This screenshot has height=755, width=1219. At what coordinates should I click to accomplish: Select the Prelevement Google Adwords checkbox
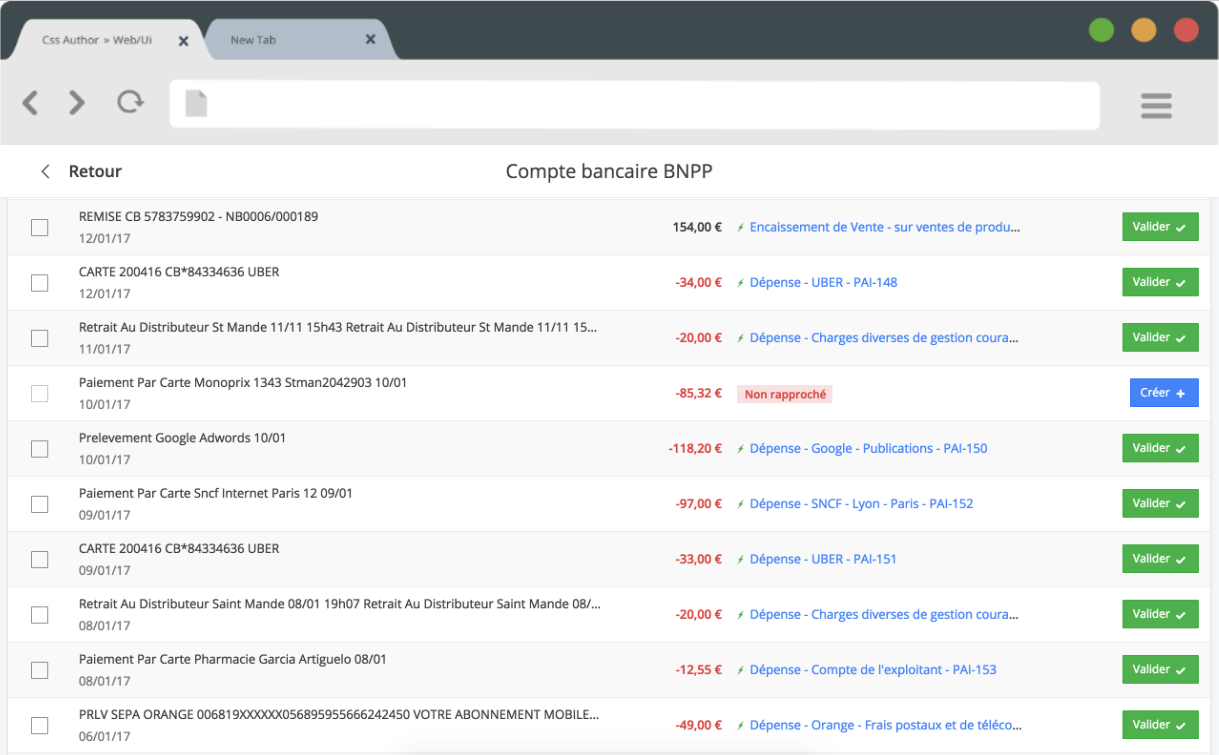point(39,449)
